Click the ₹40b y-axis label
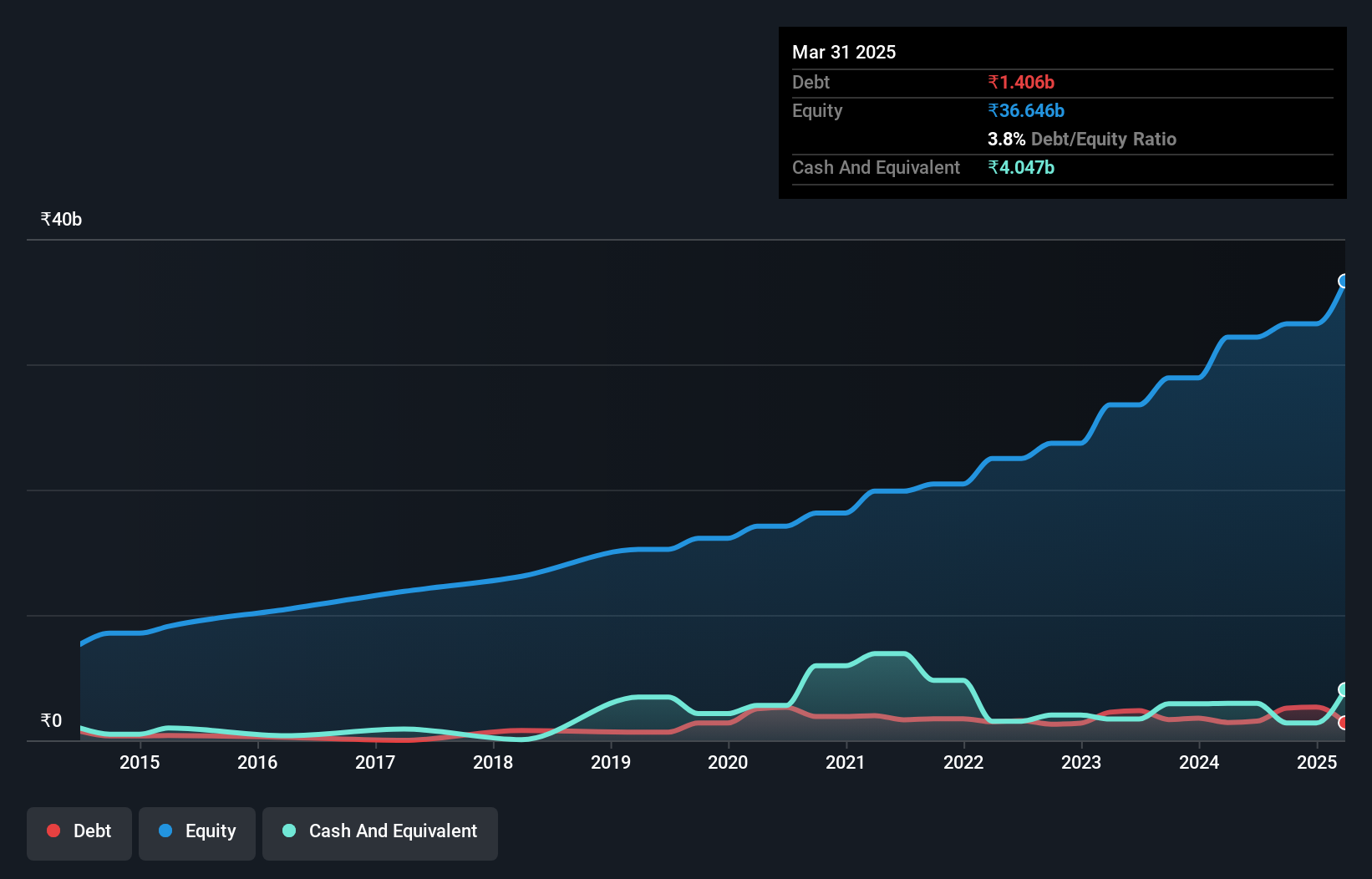This screenshot has height=879, width=1372. [x=61, y=219]
